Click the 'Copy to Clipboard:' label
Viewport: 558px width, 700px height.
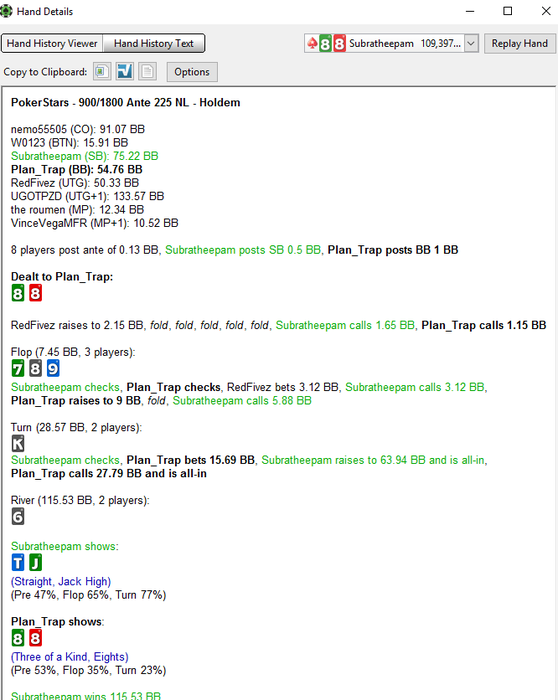[x=45, y=72]
